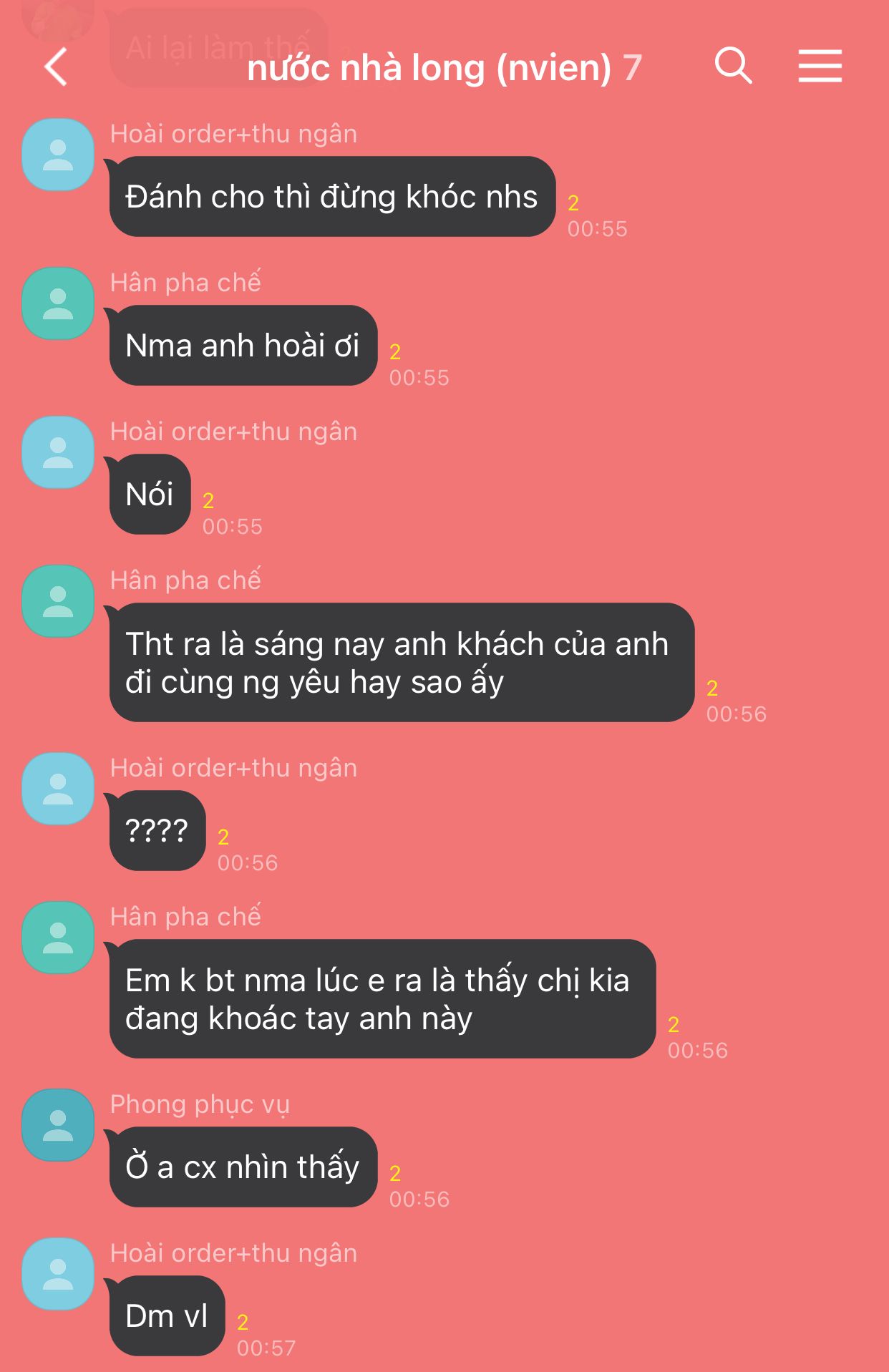Open the hamburger menu icon

click(820, 66)
